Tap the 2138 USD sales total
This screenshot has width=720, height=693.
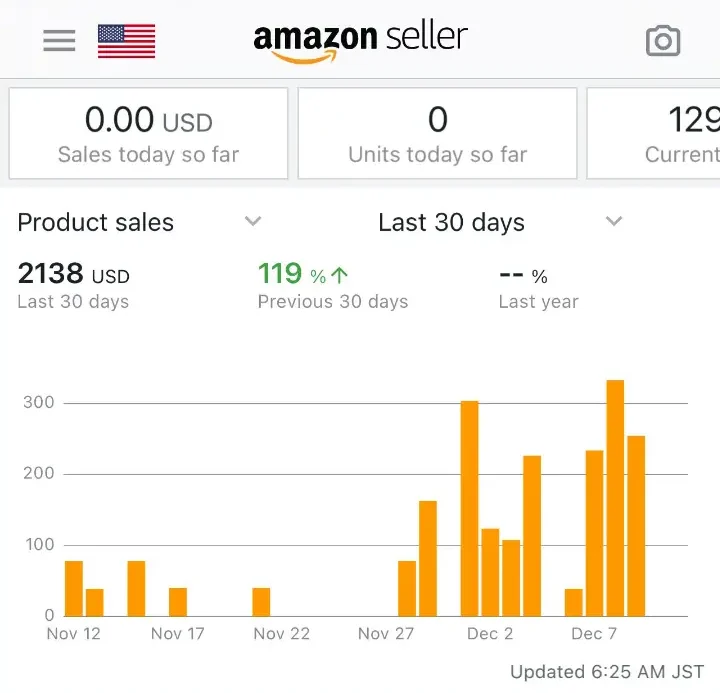pyautogui.click(x=74, y=275)
